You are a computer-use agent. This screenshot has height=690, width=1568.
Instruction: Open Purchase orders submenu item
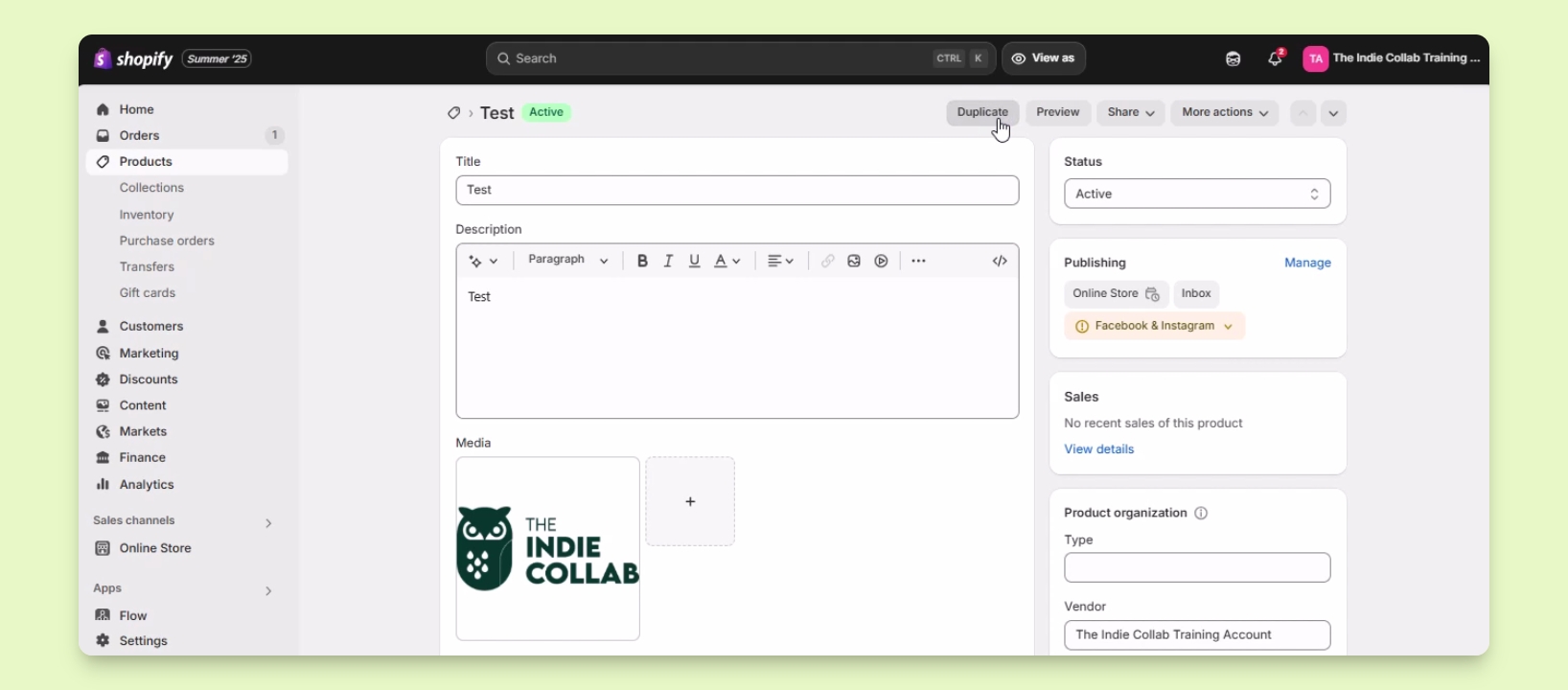(167, 241)
